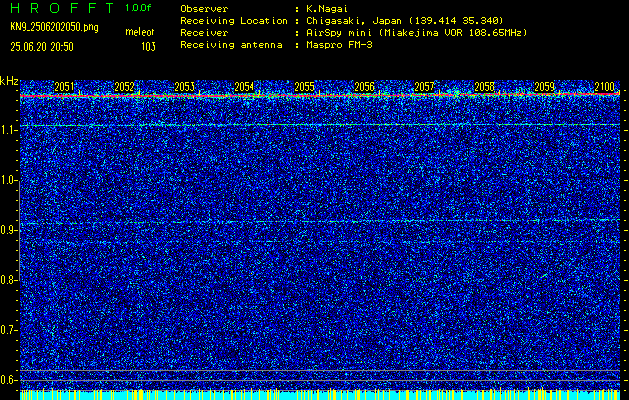Click the 0.6 kHz axis label

[8, 380]
